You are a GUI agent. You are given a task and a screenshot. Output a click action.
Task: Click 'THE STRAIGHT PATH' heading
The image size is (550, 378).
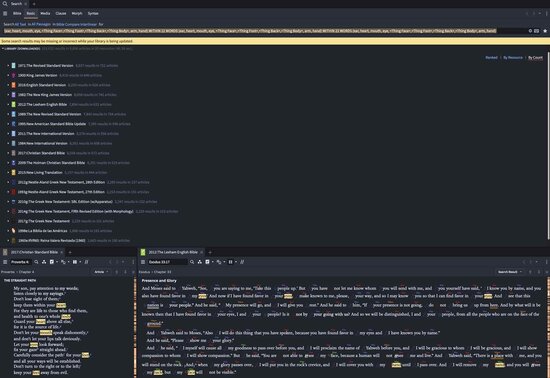(20, 281)
